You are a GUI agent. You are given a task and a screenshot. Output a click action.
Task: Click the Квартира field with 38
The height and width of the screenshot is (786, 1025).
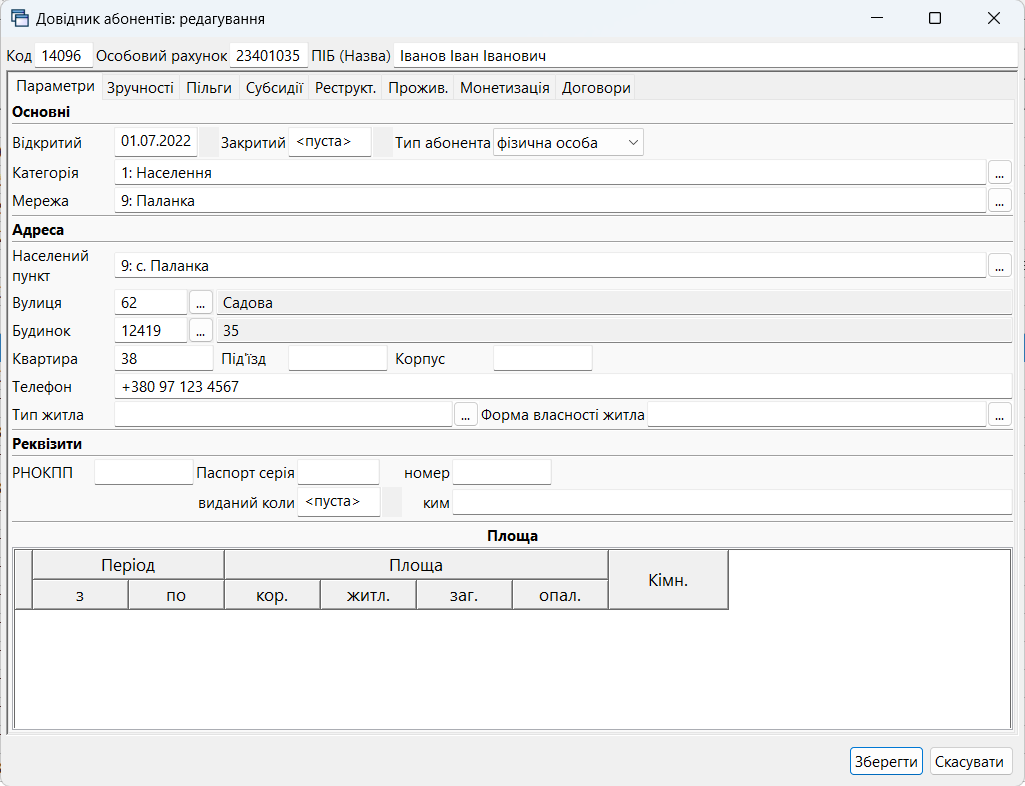click(164, 358)
